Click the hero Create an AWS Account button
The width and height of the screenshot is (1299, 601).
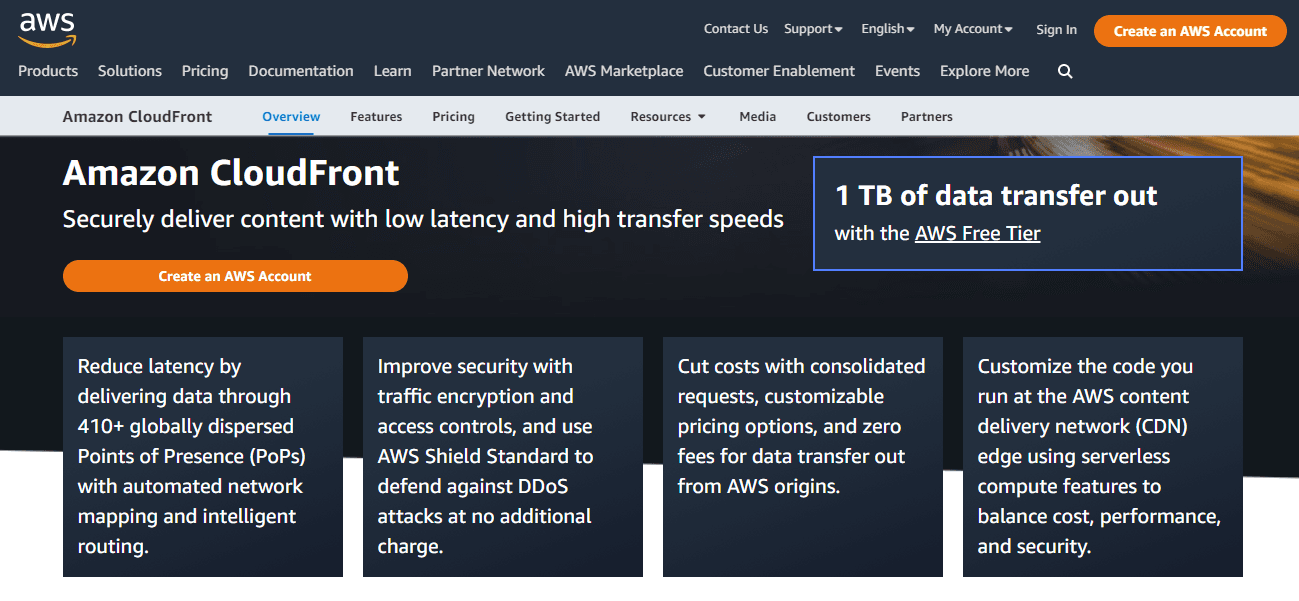pos(235,276)
